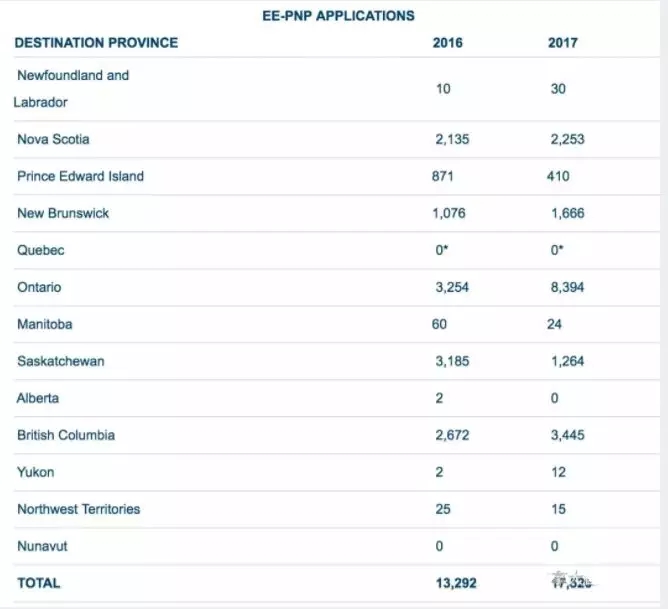Click the 2016 total 13,292
Viewport: 668px width, 609px height.
tap(456, 583)
